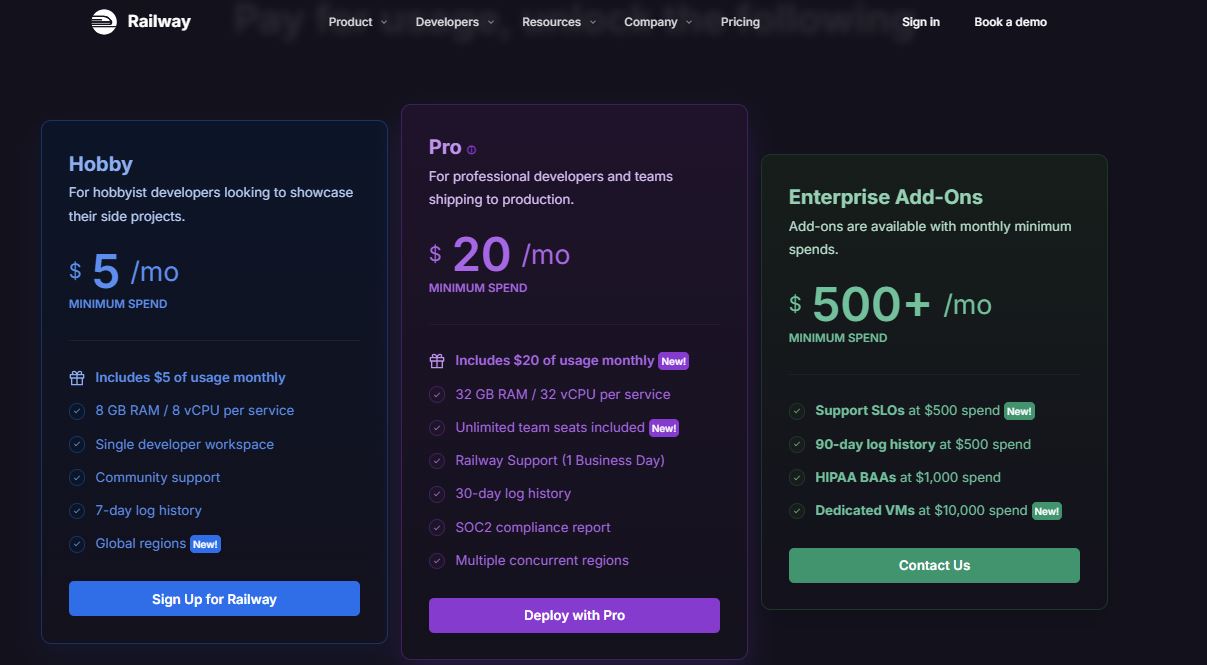Click the Deploy with Pro button
This screenshot has height=665, width=1207.
pyautogui.click(x=574, y=615)
